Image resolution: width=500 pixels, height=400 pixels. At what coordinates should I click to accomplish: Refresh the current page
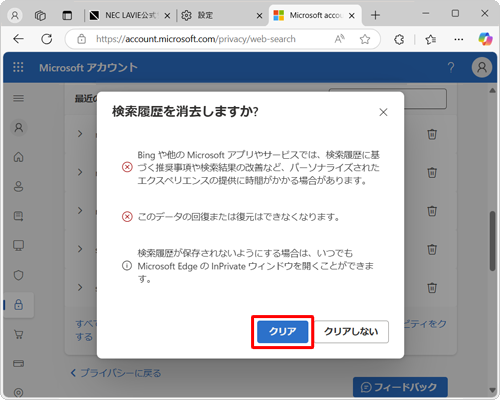pyautogui.click(x=47, y=39)
